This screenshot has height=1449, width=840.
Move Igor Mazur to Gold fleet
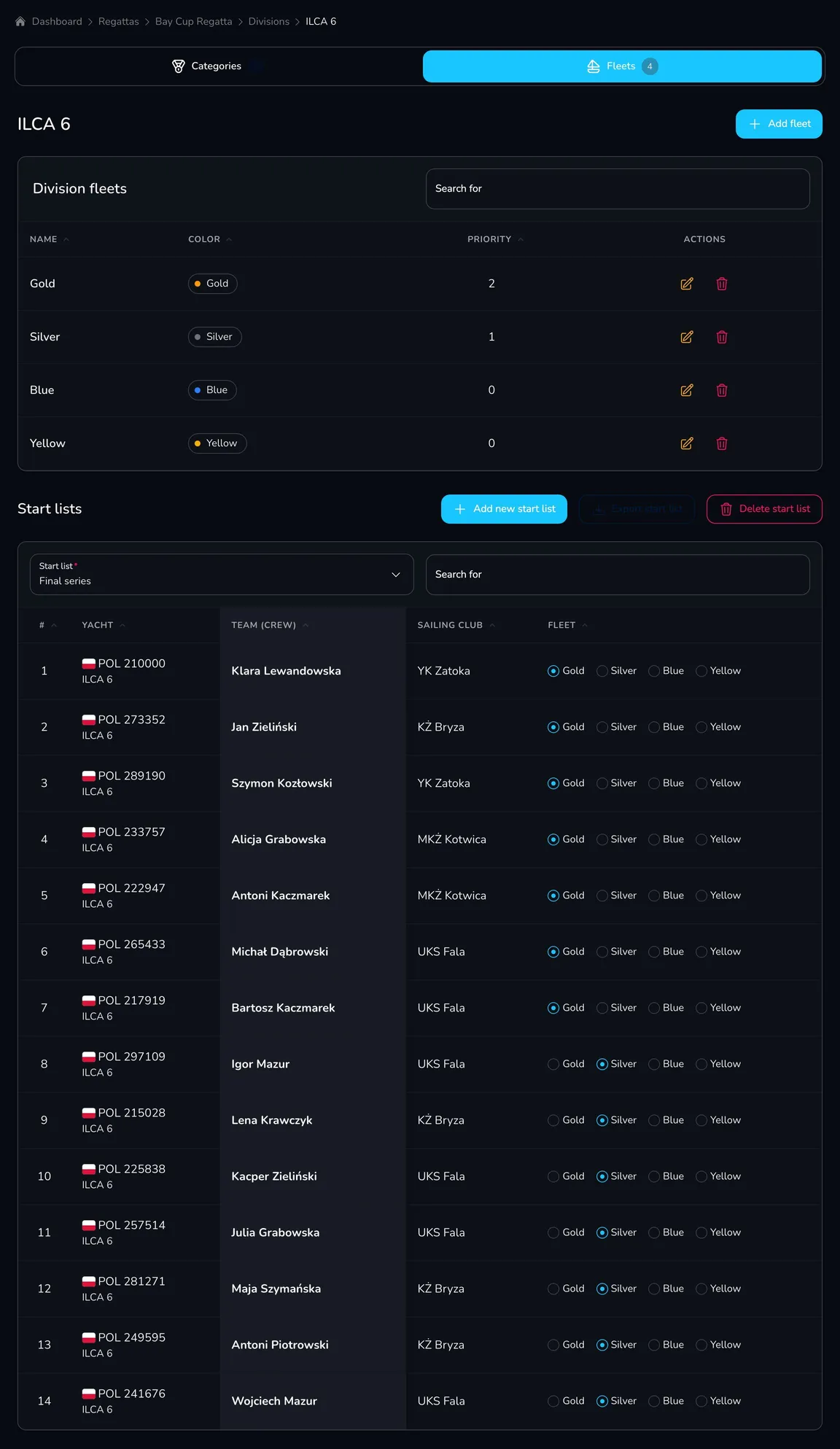(553, 1064)
